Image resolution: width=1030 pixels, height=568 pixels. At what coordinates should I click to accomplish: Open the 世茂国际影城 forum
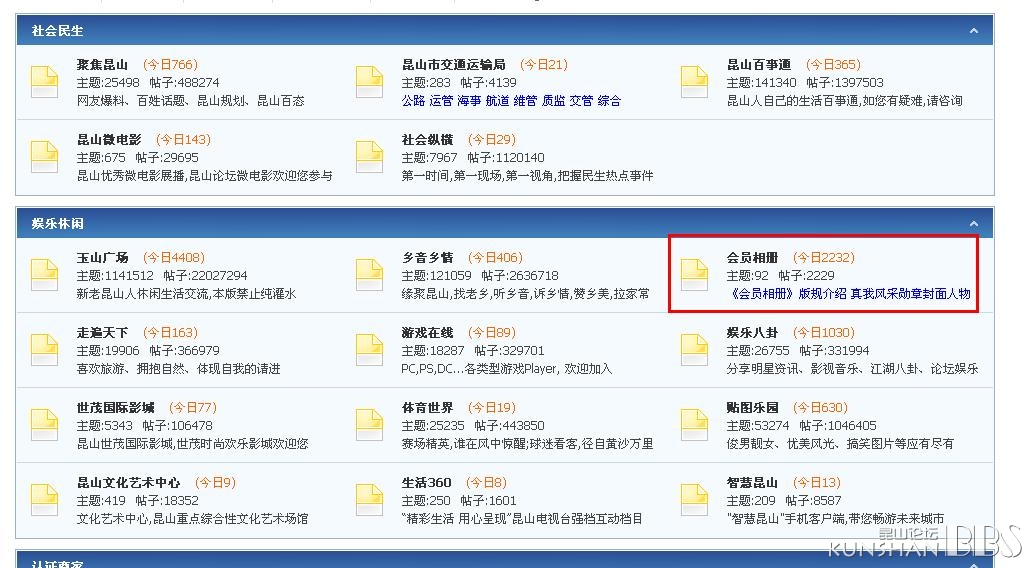point(116,407)
